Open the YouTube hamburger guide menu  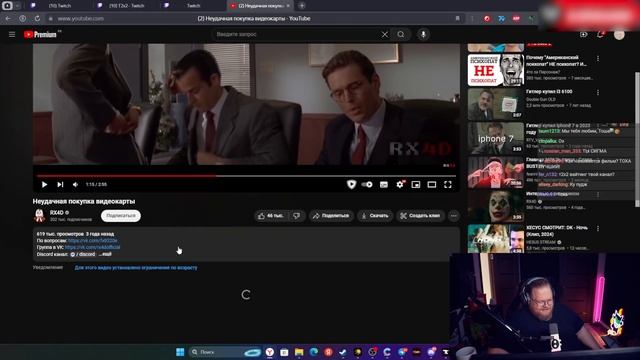coord(12,35)
